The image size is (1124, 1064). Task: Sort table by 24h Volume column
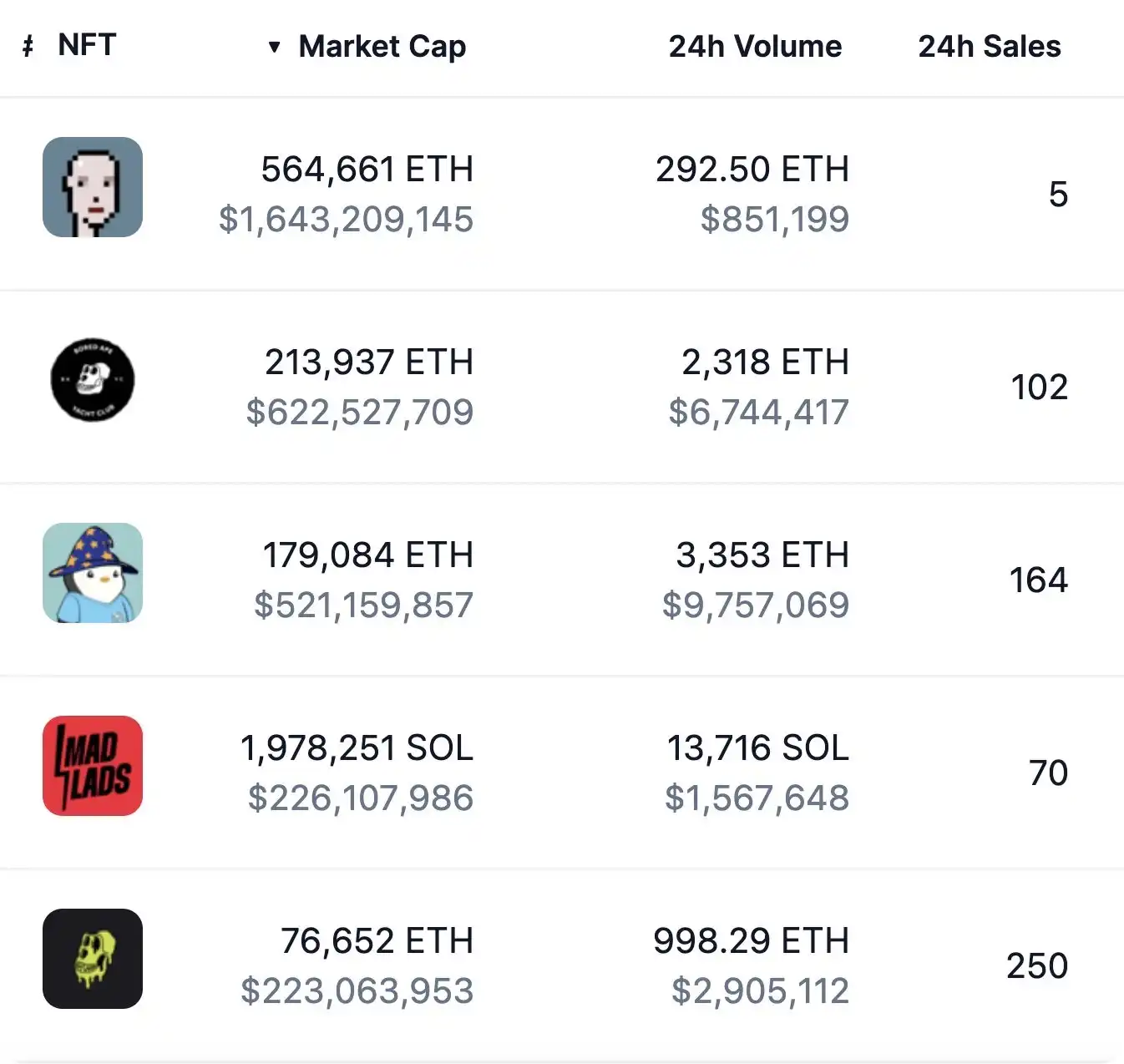(x=755, y=47)
